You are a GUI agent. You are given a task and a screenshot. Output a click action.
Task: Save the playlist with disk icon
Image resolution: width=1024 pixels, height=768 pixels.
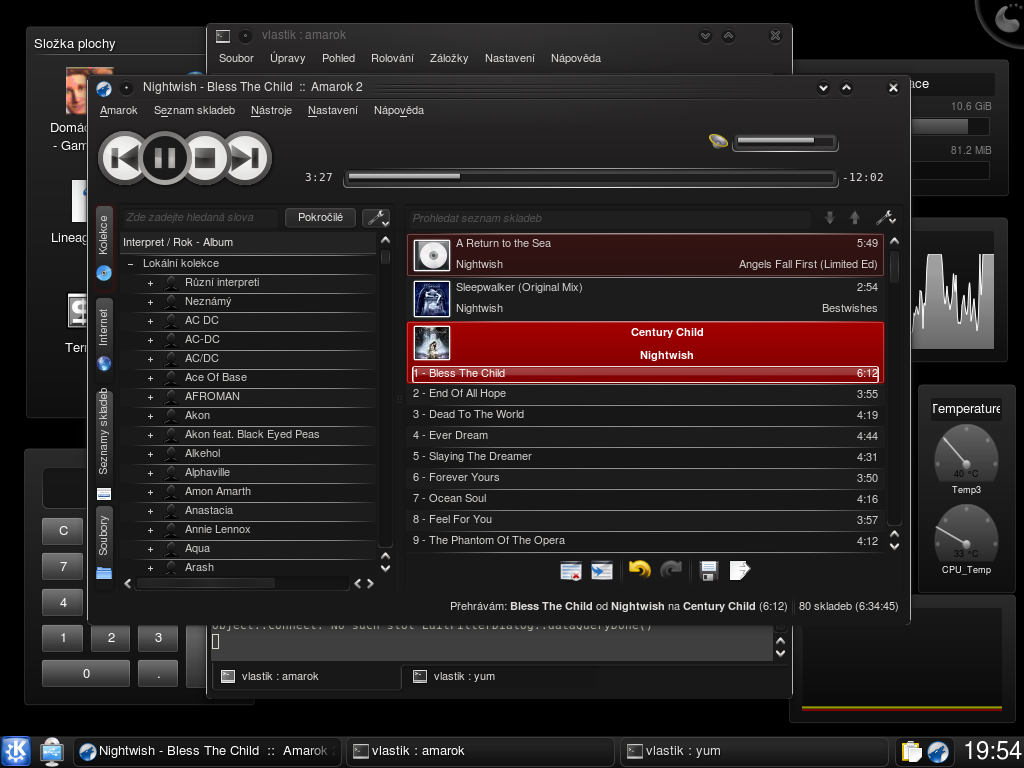click(x=709, y=570)
